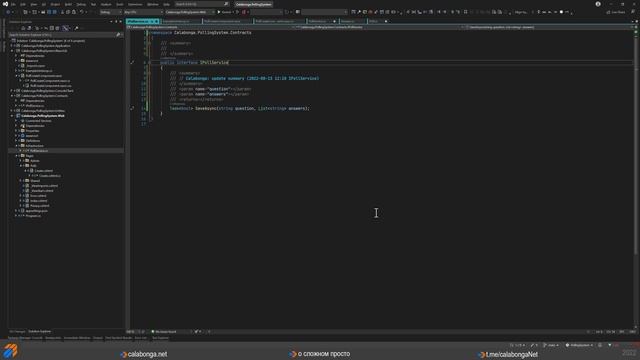Screen dimensions: 640x360
Task: Click the Solution Explorer home icon
Action: (23, 28)
